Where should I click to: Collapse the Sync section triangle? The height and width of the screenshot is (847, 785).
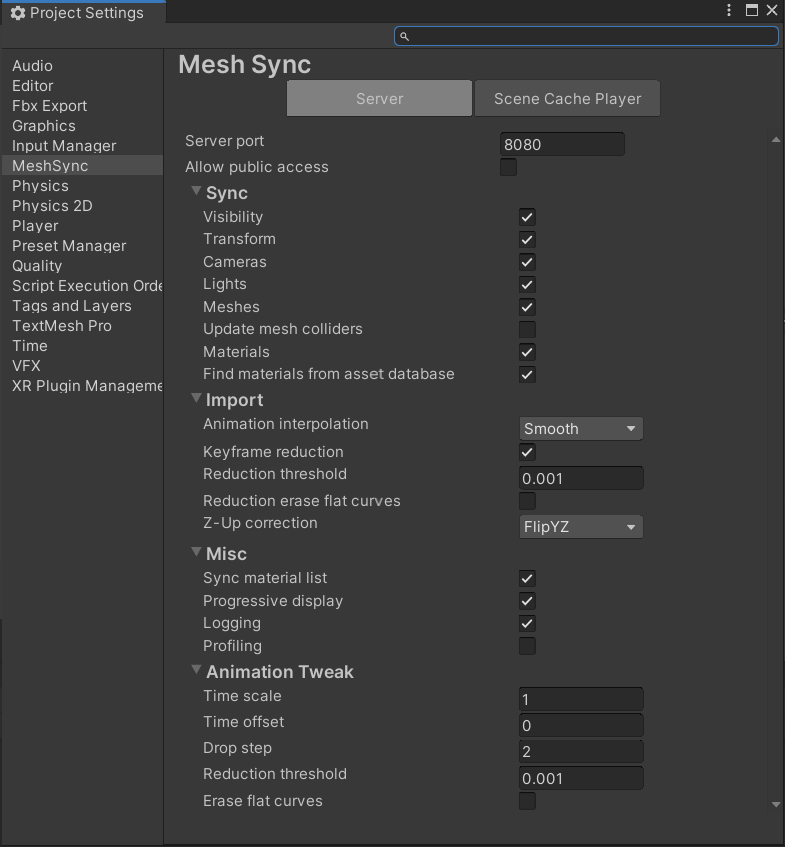(x=196, y=192)
